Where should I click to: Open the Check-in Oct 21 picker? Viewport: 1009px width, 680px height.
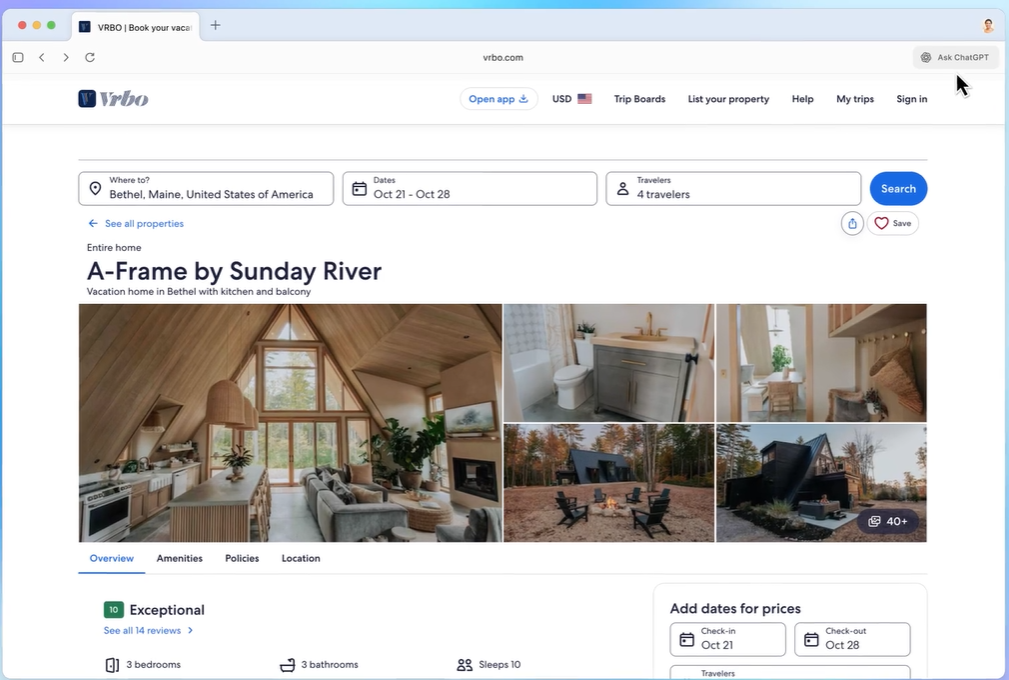click(728, 639)
